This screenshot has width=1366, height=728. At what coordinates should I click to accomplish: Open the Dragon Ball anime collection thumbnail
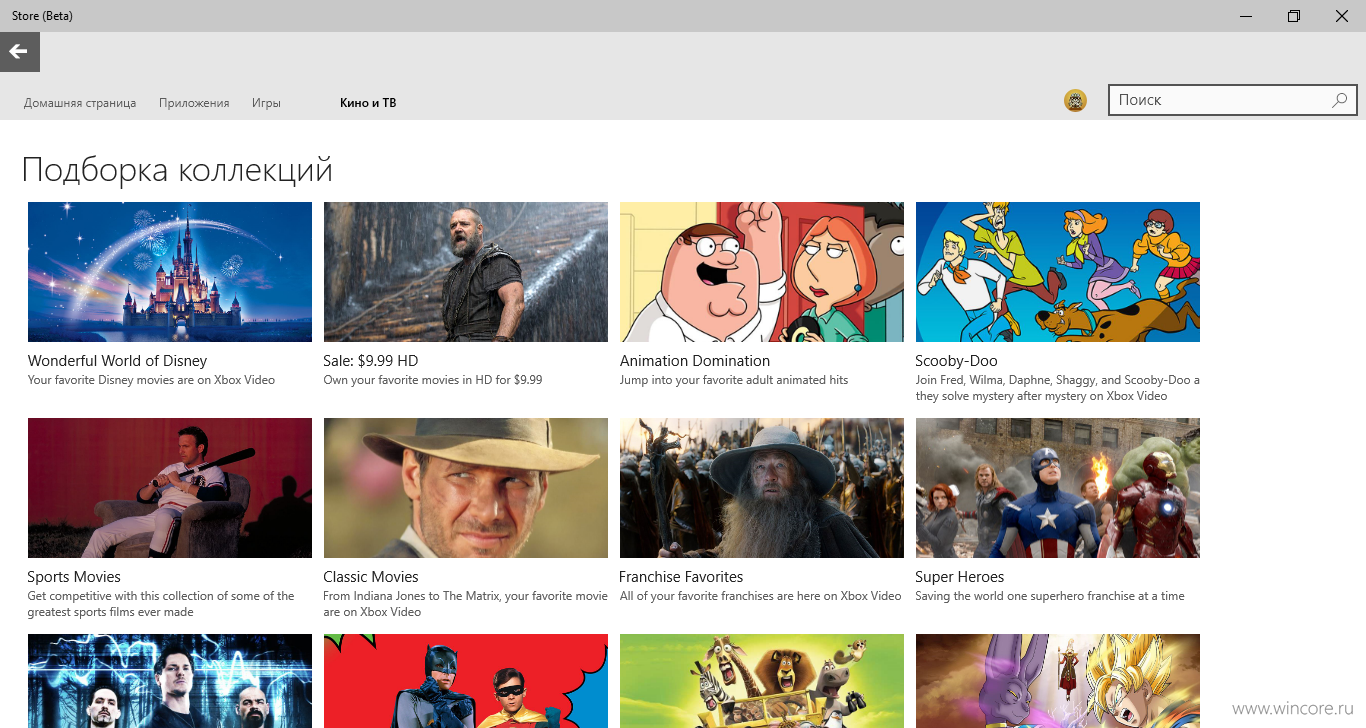[1058, 681]
